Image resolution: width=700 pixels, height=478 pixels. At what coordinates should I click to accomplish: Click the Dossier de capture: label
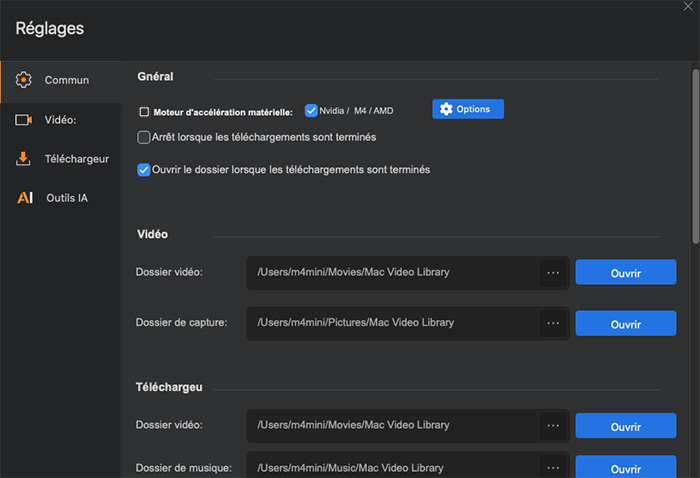[x=181, y=323]
